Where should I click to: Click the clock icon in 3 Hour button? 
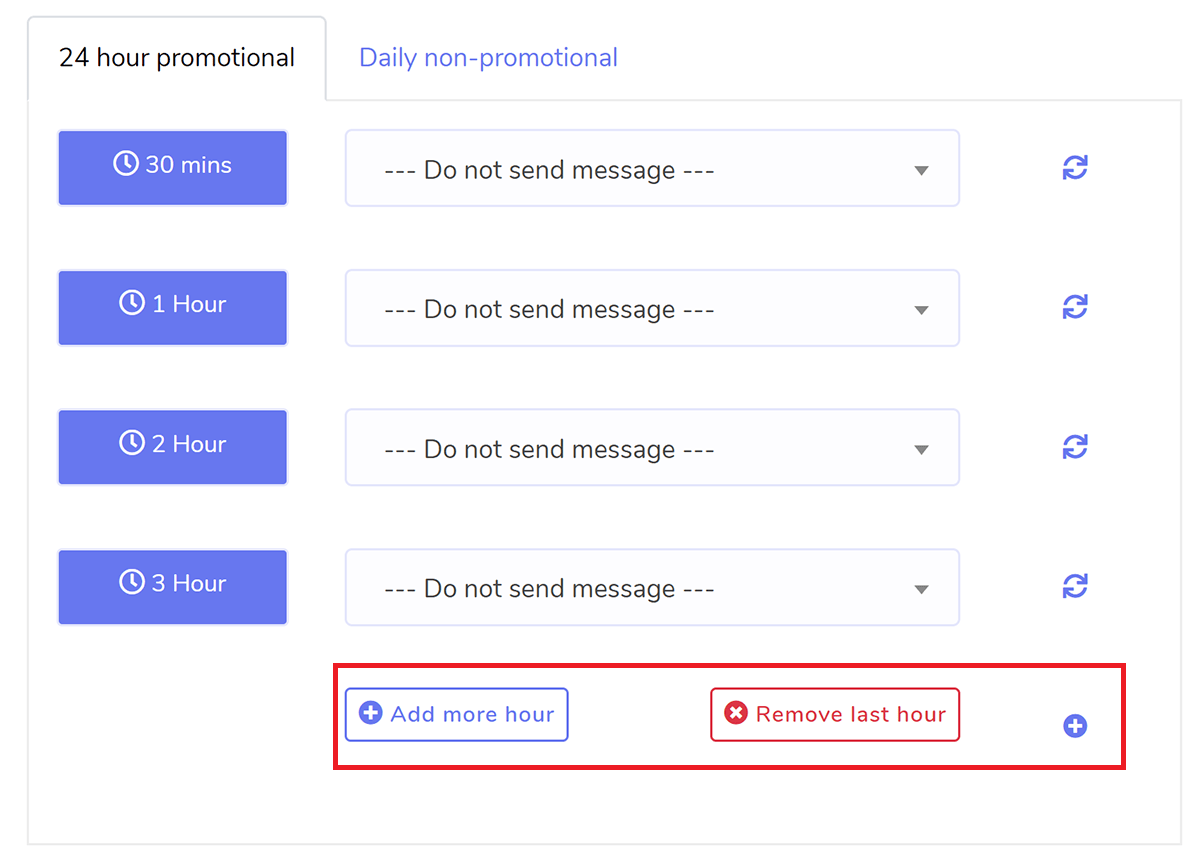pyautogui.click(x=132, y=582)
